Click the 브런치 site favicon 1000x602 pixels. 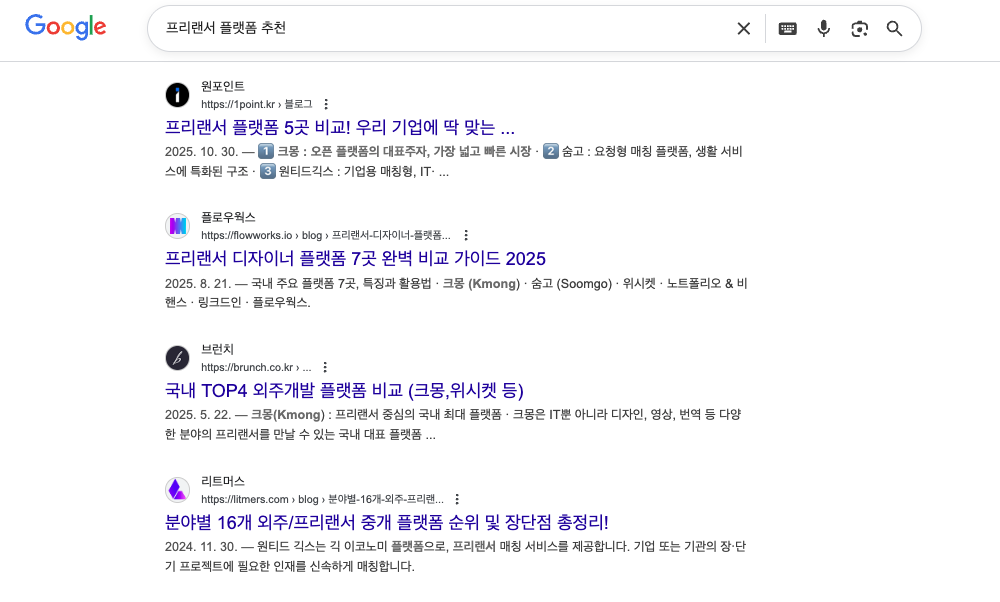click(x=177, y=357)
